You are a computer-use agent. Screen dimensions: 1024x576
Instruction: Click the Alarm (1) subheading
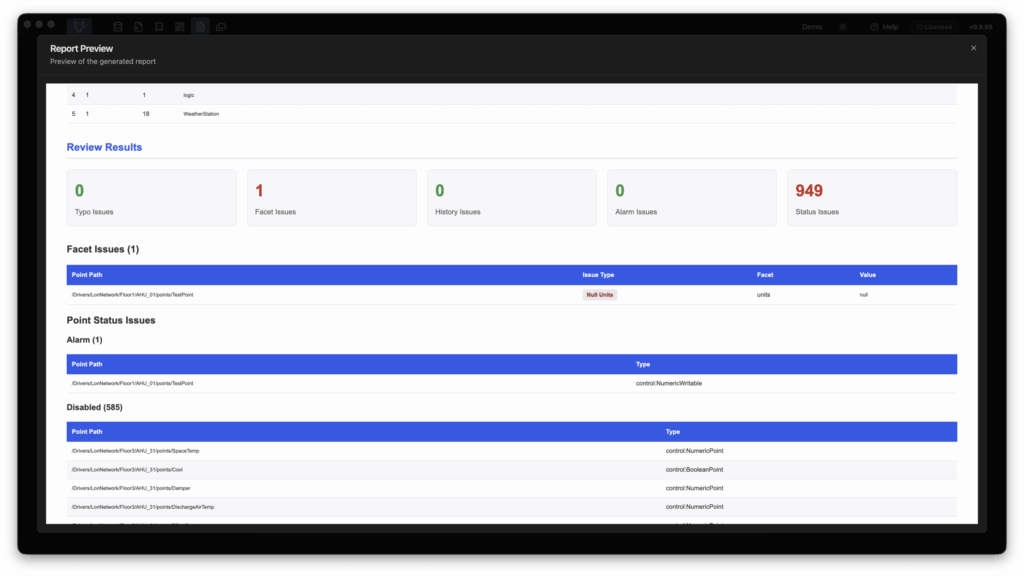84,340
